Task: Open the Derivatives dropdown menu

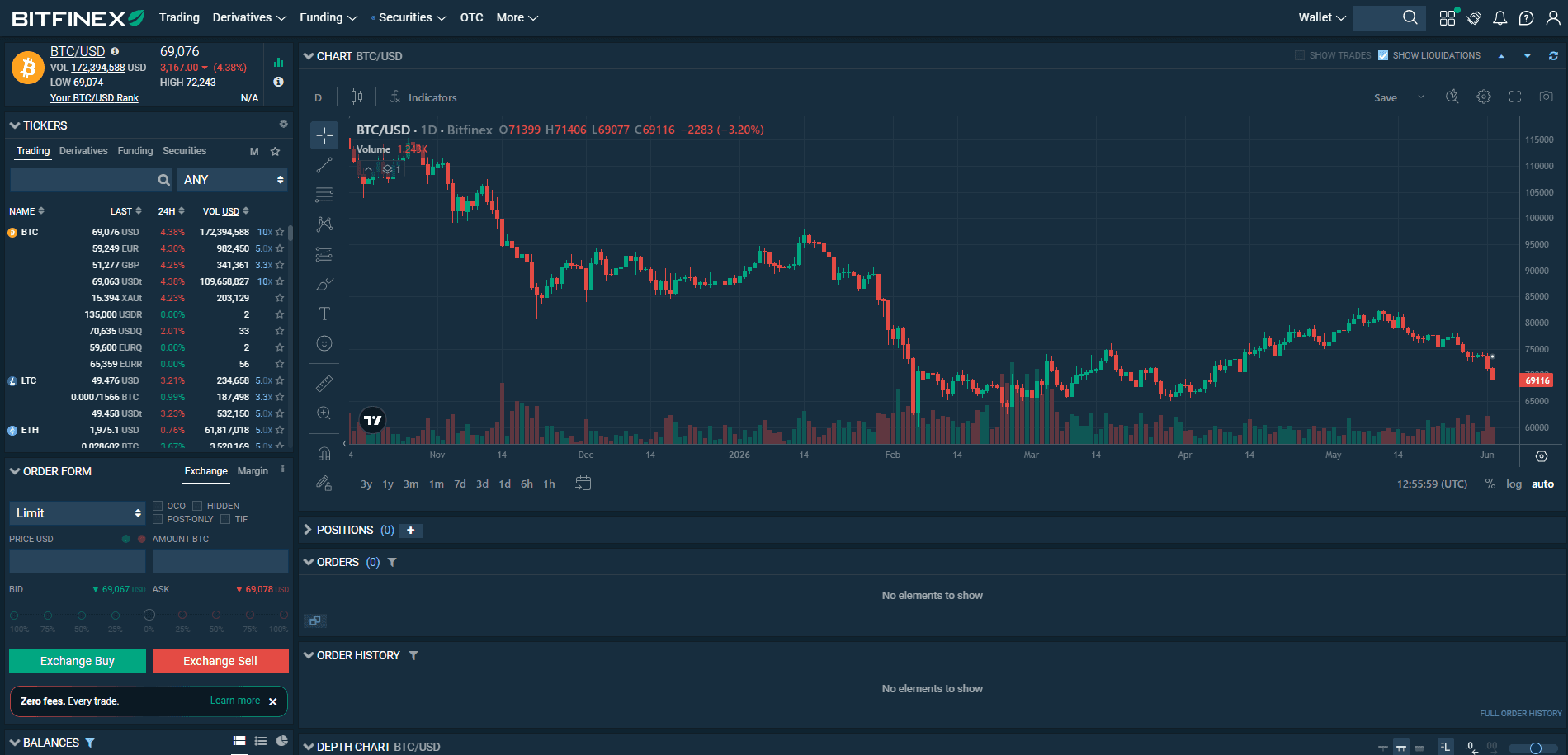Action: (249, 17)
